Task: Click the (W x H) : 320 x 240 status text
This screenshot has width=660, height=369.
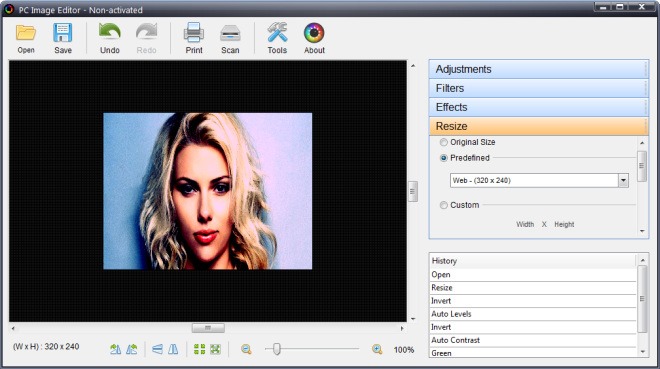Action: click(x=46, y=347)
